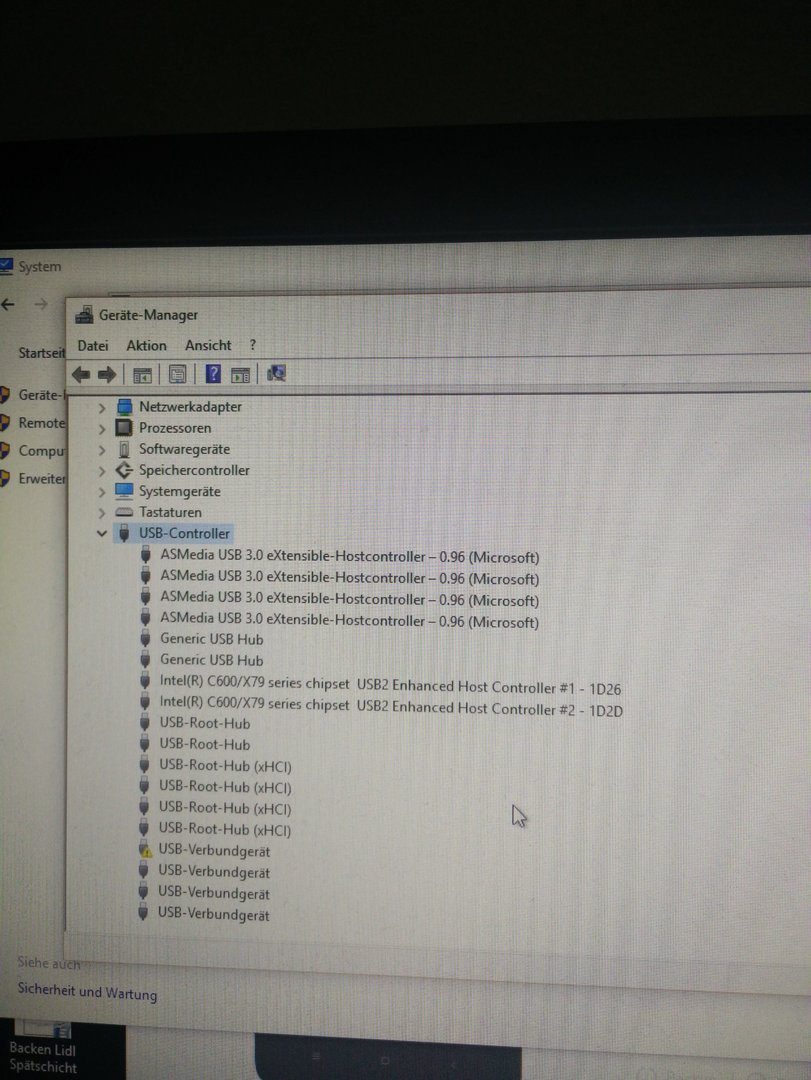The height and width of the screenshot is (1080, 811).
Task: Open the Aktion menu
Action: point(146,346)
